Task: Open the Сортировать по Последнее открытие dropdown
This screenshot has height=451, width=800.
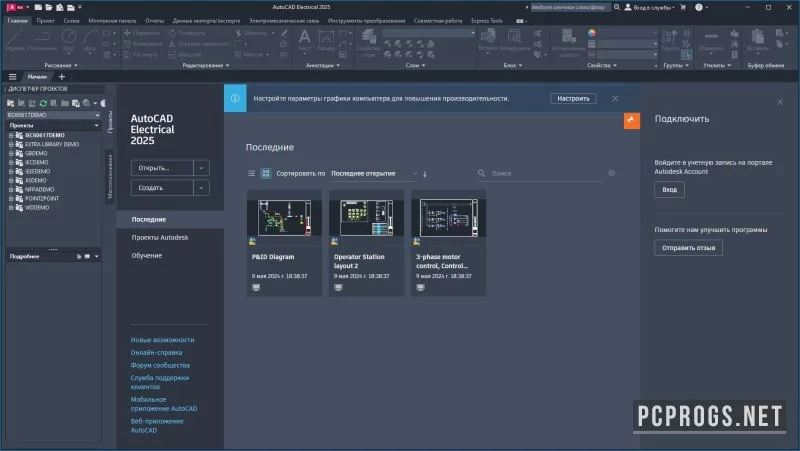Action: pos(373,173)
